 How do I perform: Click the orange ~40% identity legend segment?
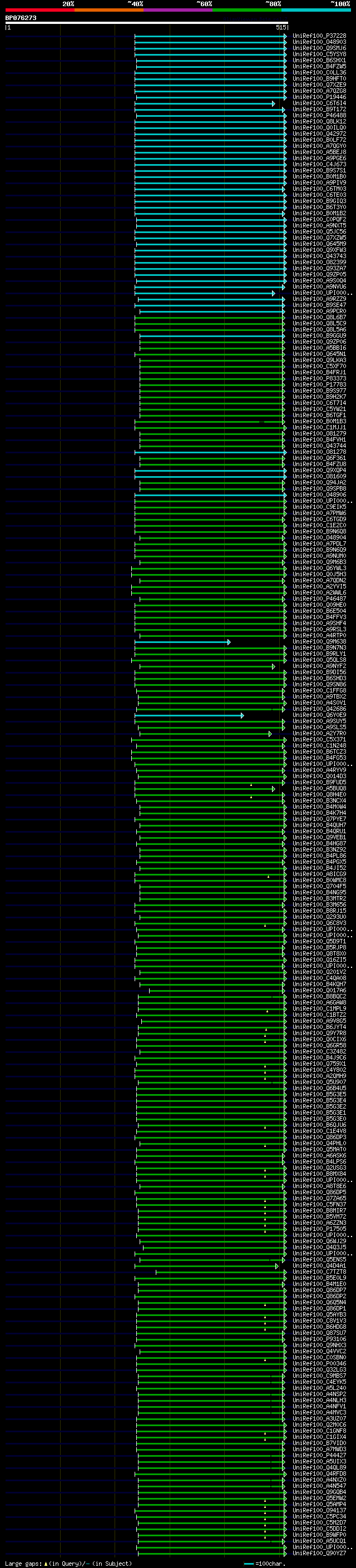coord(109,10)
